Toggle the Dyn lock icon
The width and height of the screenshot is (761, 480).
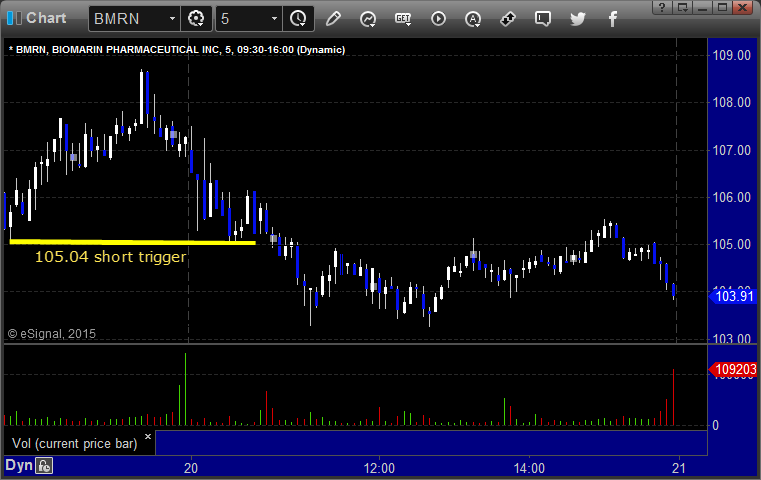[x=44, y=466]
